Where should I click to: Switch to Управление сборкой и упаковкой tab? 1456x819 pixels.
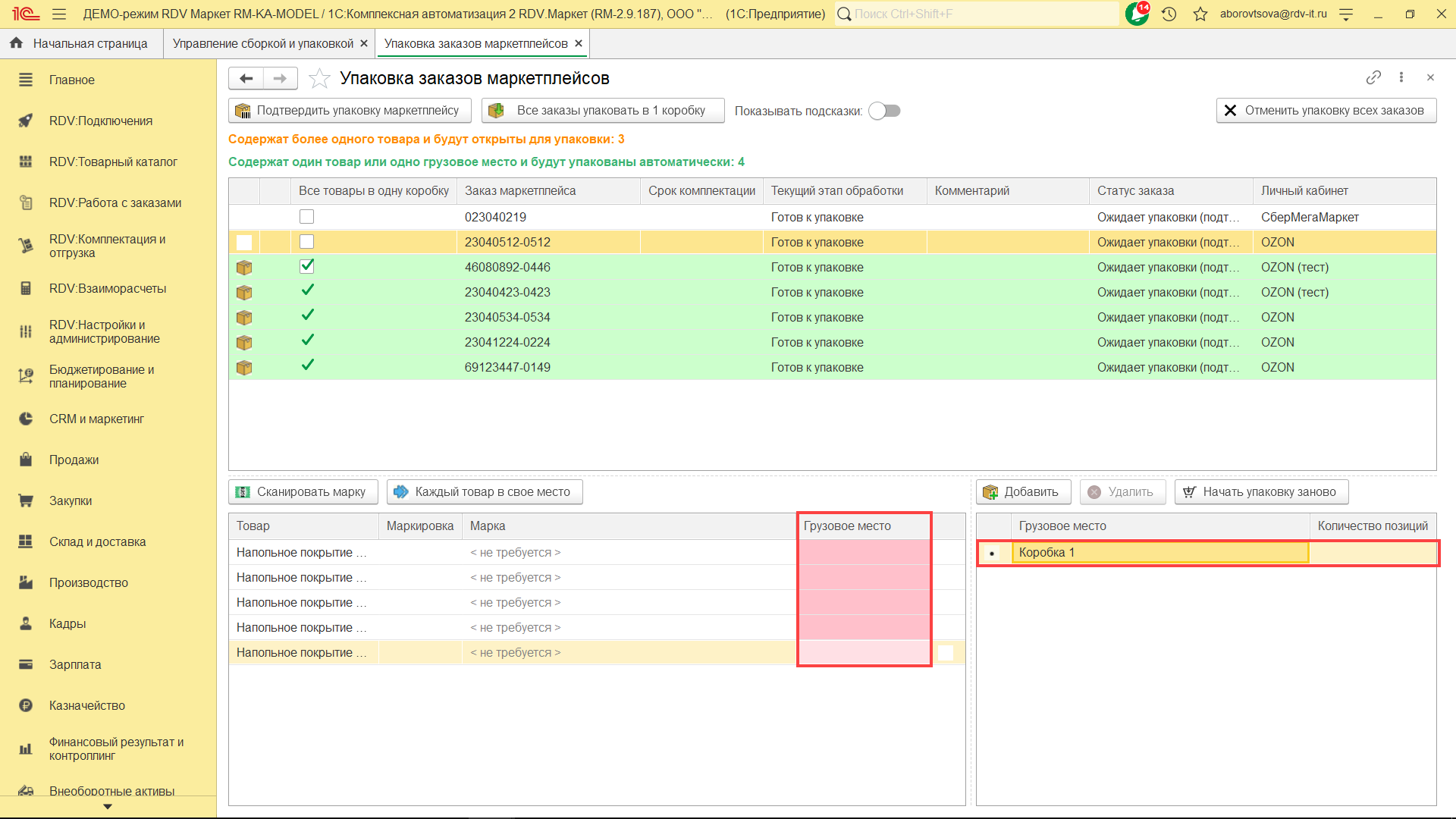[262, 43]
